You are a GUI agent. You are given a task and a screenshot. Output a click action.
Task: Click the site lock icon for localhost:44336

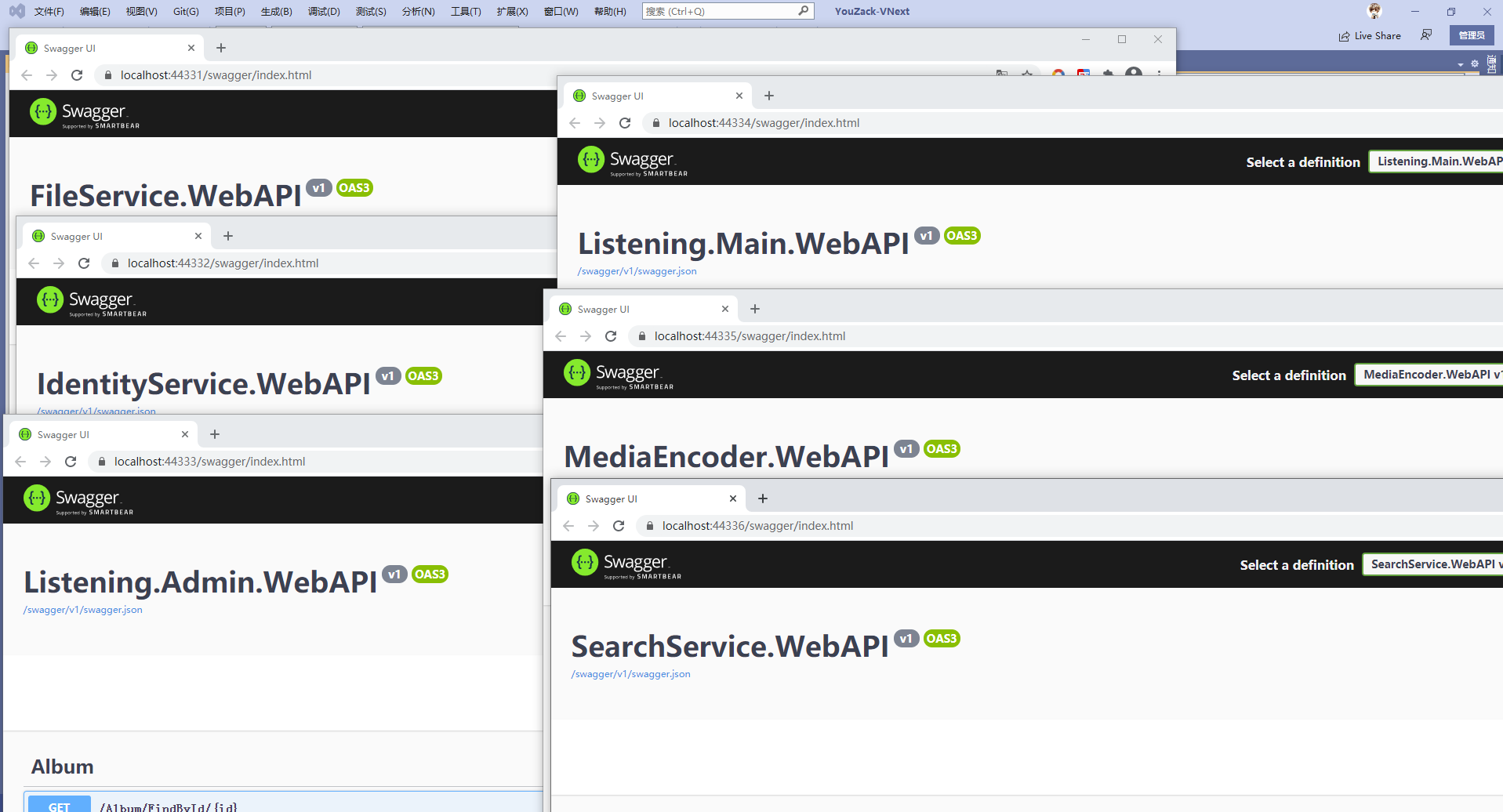(650, 526)
